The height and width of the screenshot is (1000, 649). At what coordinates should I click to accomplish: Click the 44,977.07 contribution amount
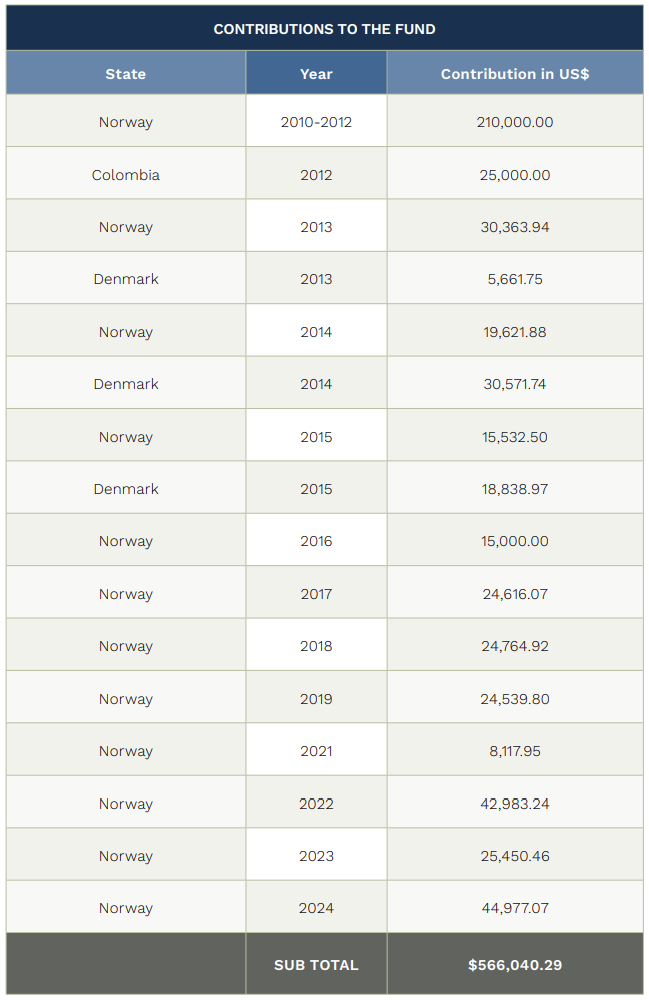[x=514, y=908]
